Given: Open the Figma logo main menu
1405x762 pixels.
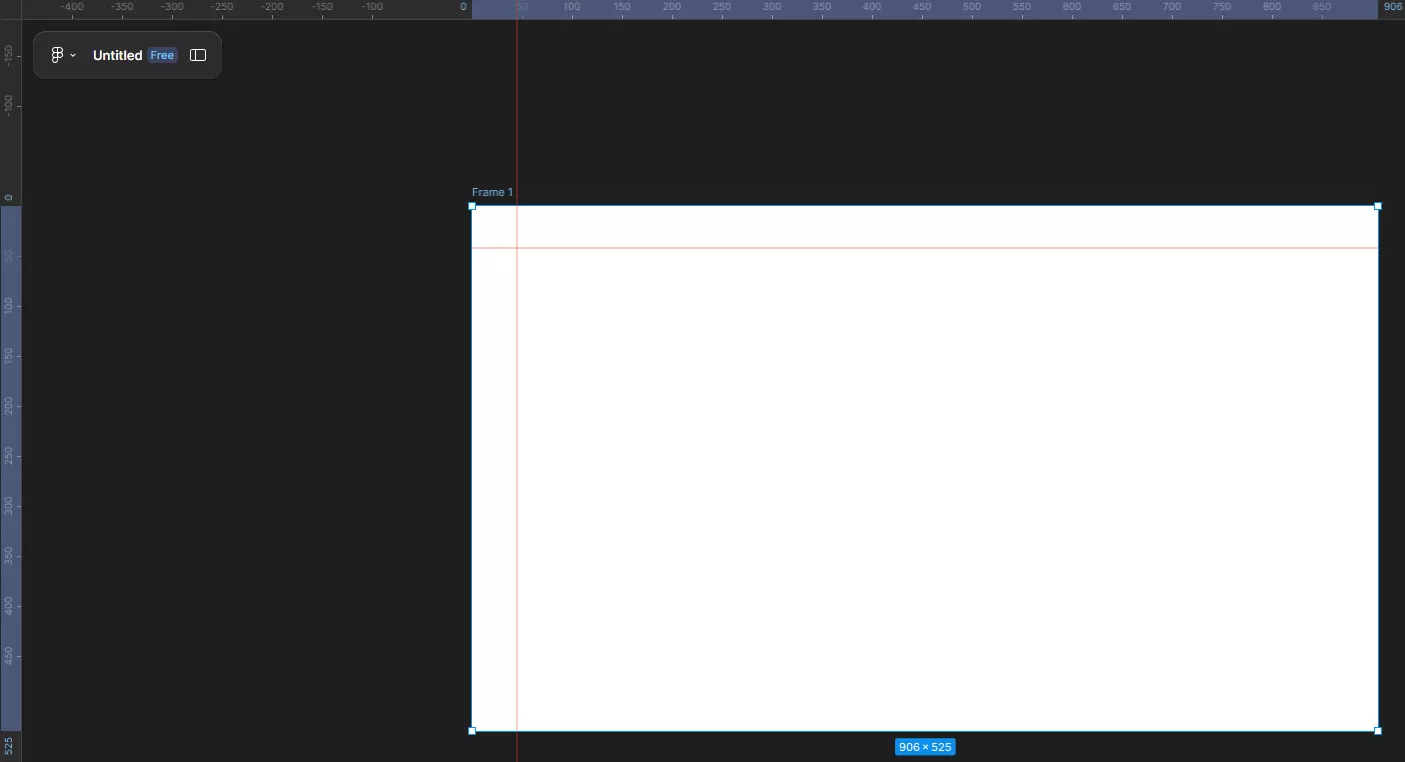Looking at the screenshot, I should [x=57, y=55].
